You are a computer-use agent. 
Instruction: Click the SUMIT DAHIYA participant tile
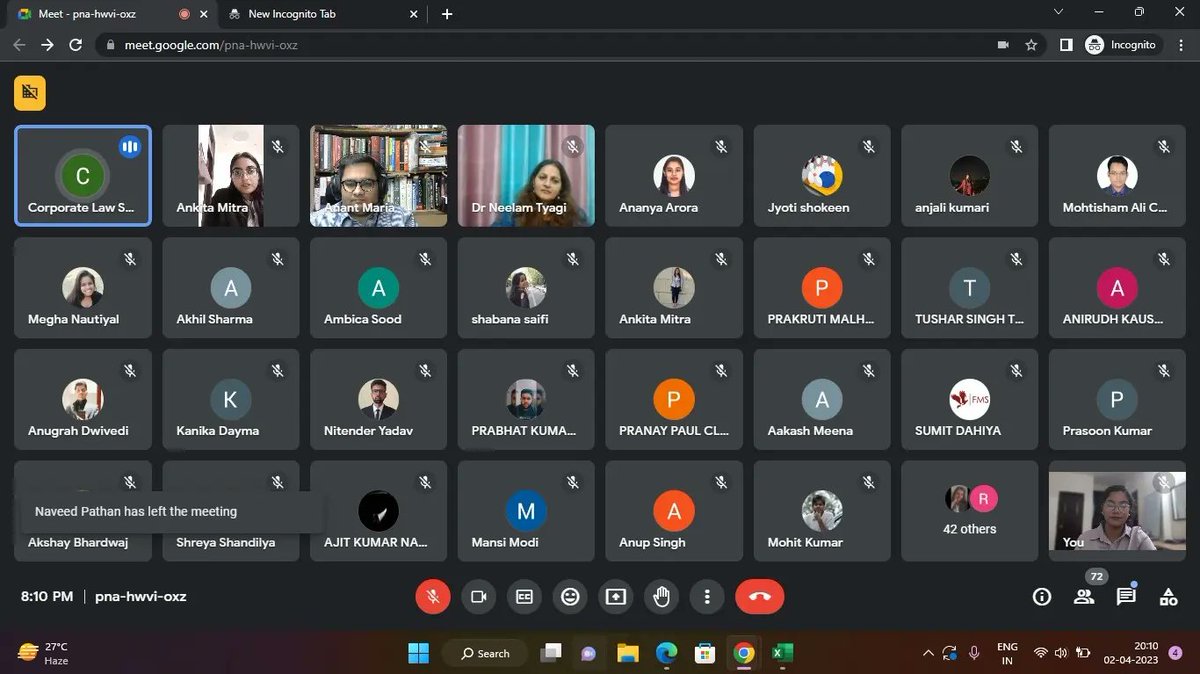pos(969,399)
